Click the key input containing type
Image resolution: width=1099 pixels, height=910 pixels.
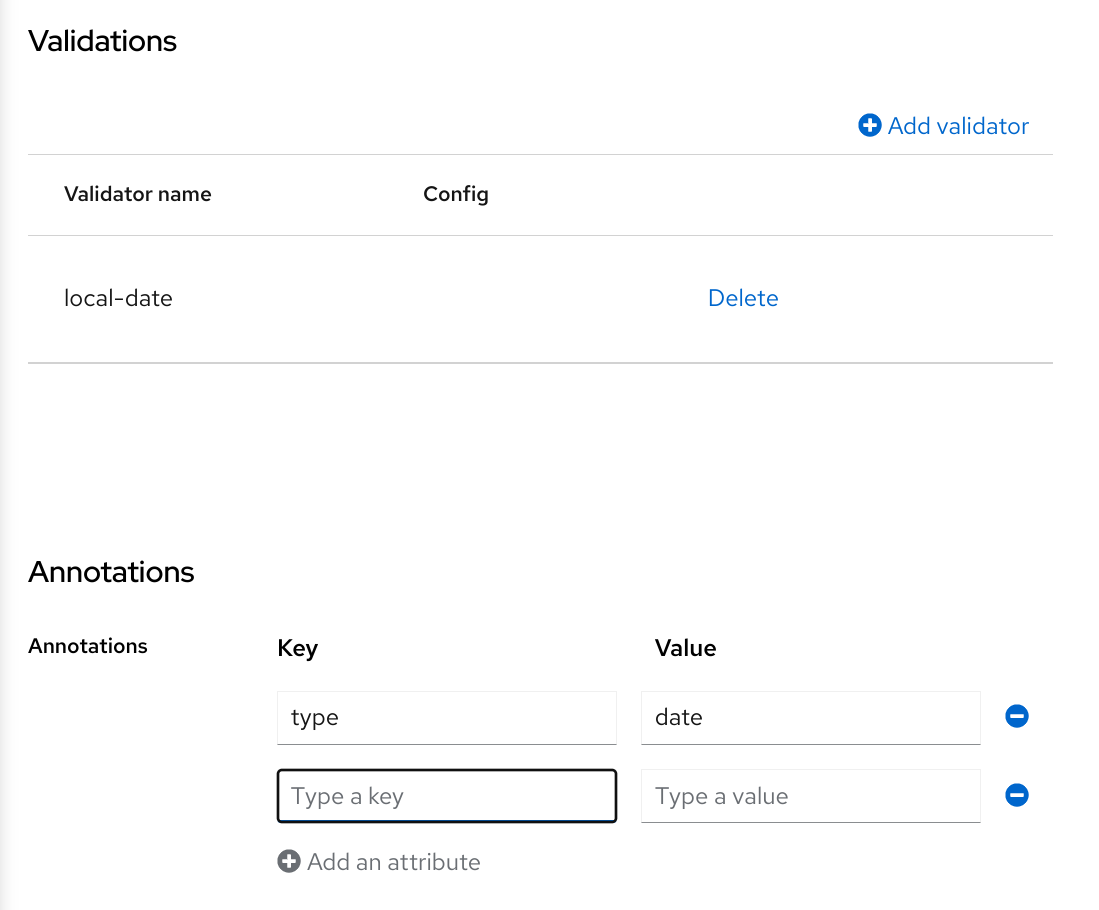tap(446, 717)
